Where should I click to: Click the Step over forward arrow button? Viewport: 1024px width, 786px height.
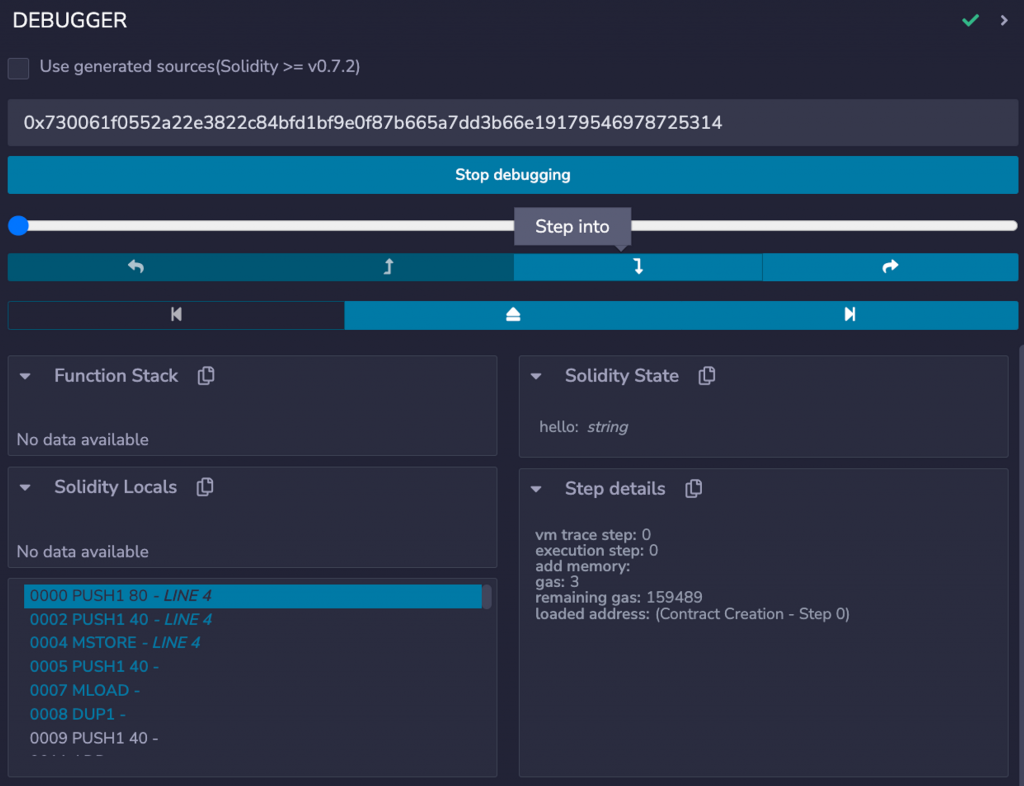pyautogui.click(x=890, y=266)
